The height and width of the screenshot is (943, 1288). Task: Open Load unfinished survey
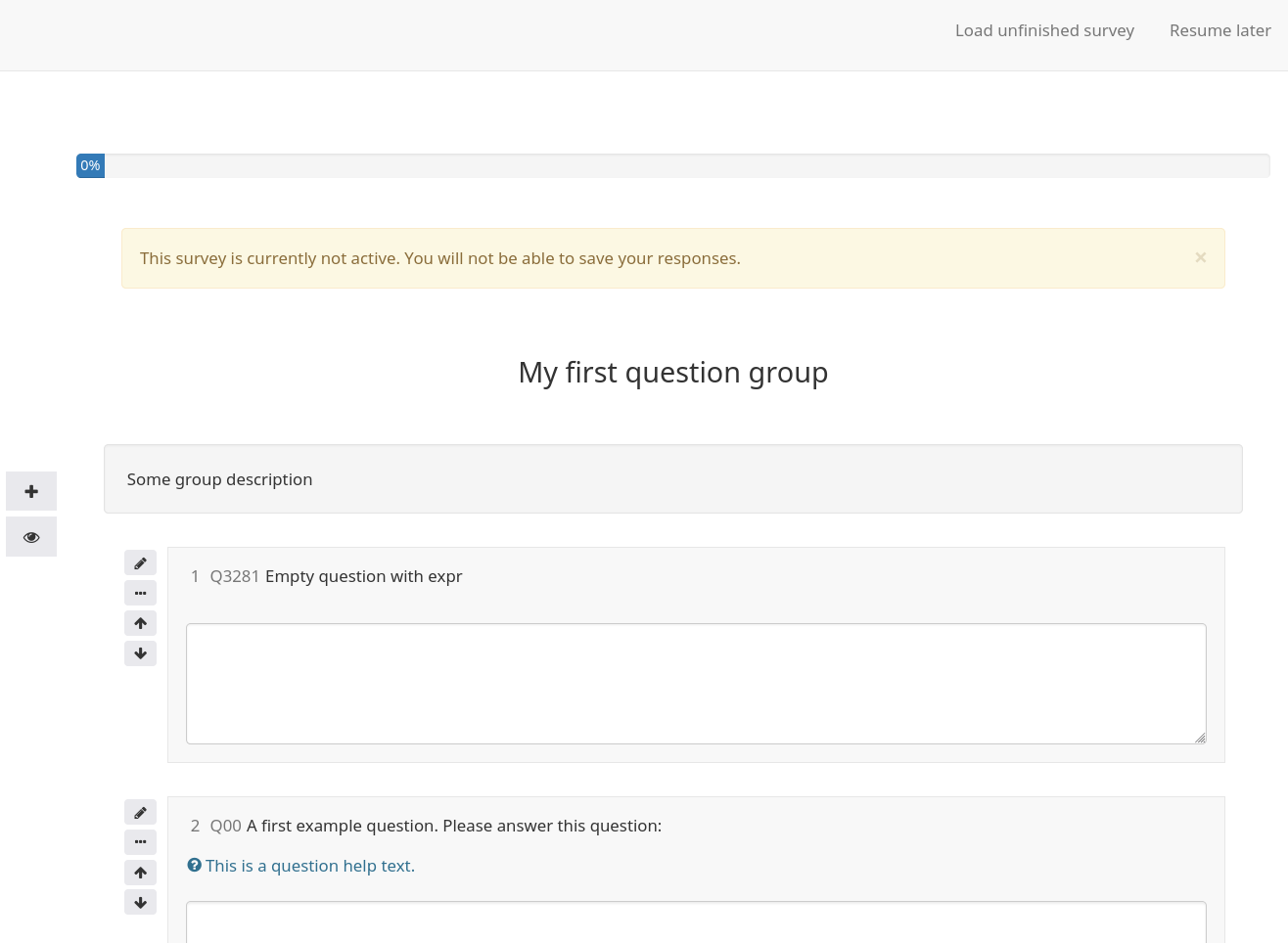(x=1044, y=30)
